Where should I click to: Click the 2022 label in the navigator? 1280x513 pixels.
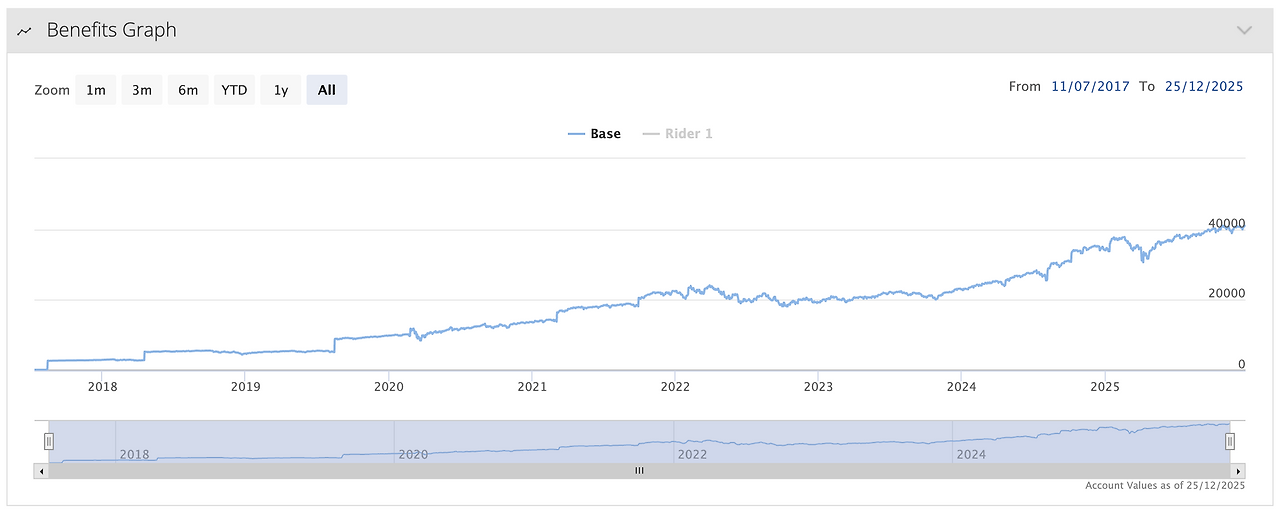[692, 454]
